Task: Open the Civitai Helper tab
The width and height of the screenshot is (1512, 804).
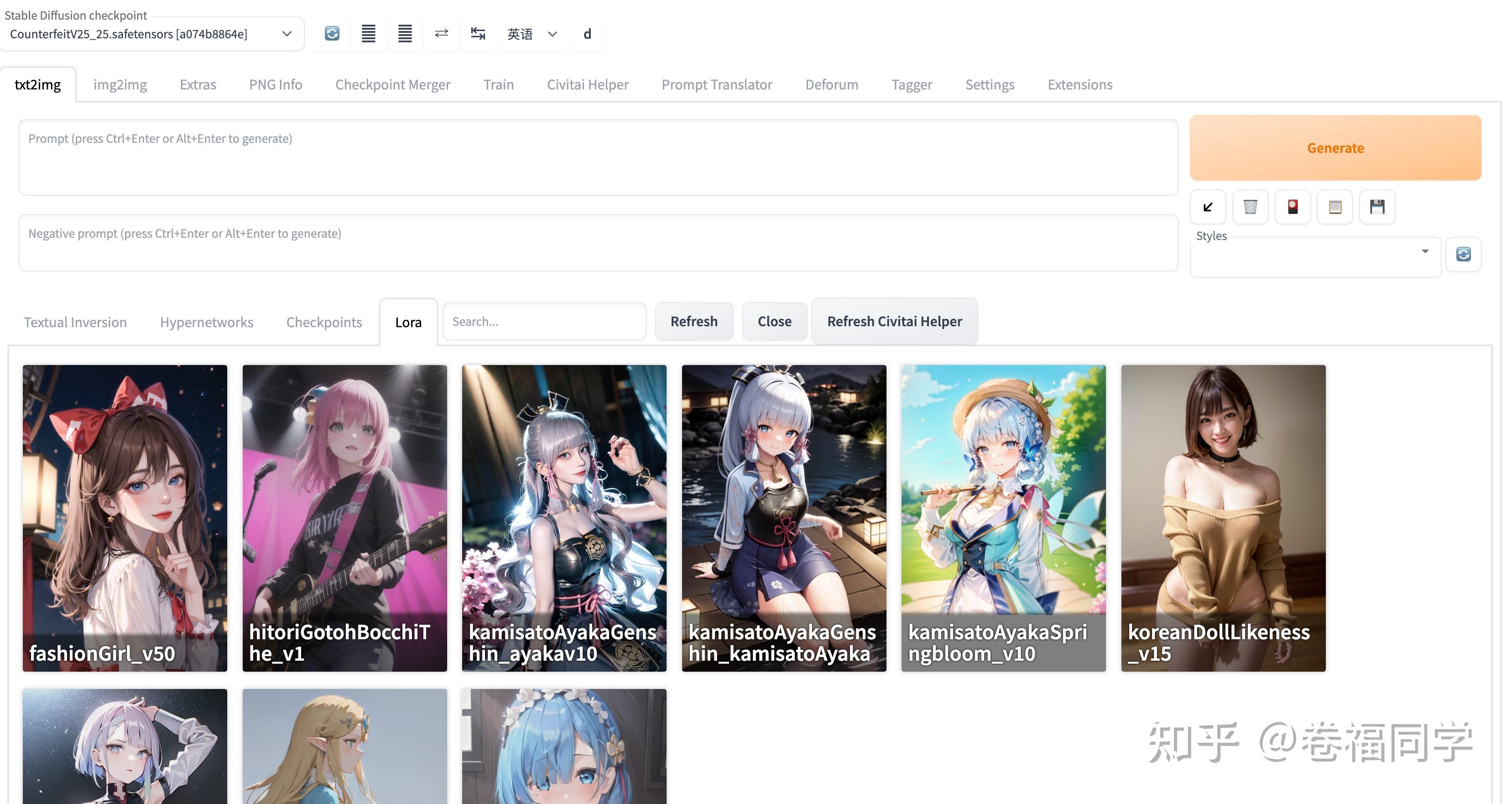Action: (587, 85)
